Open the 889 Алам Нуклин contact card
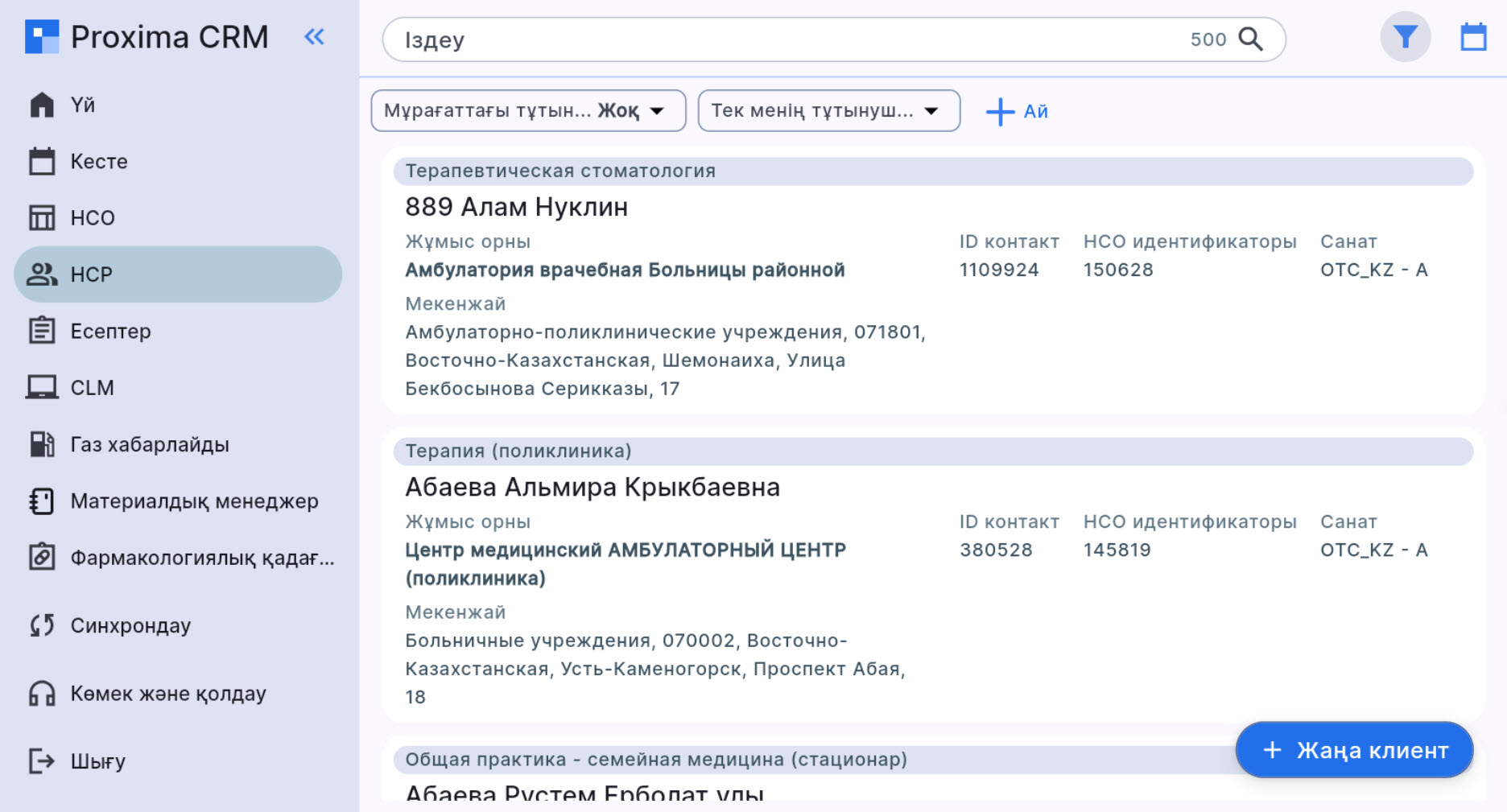The height and width of the screenshot is (812, 1507). click(516, 207)
